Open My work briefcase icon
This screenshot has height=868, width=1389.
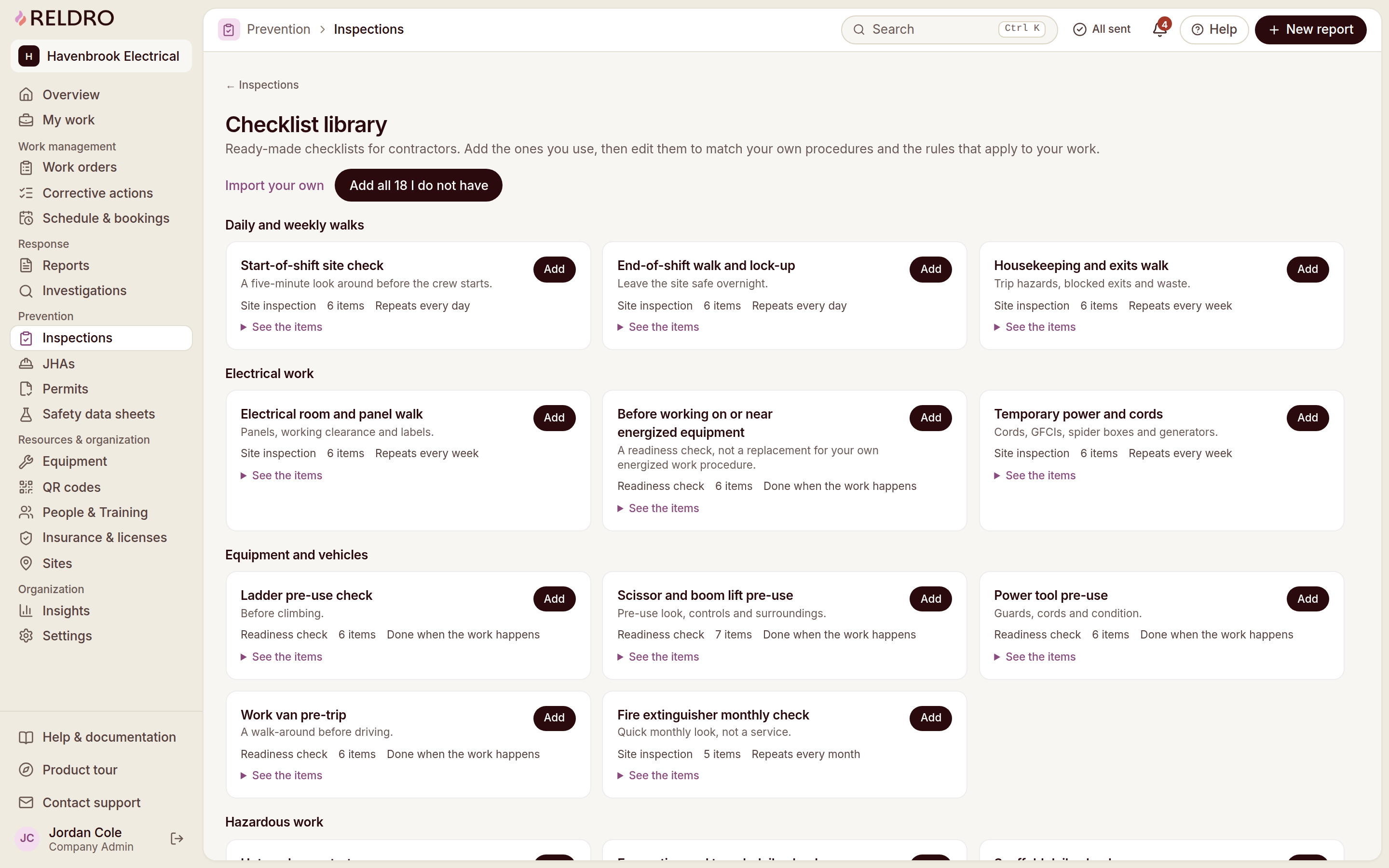coord(26,120)
